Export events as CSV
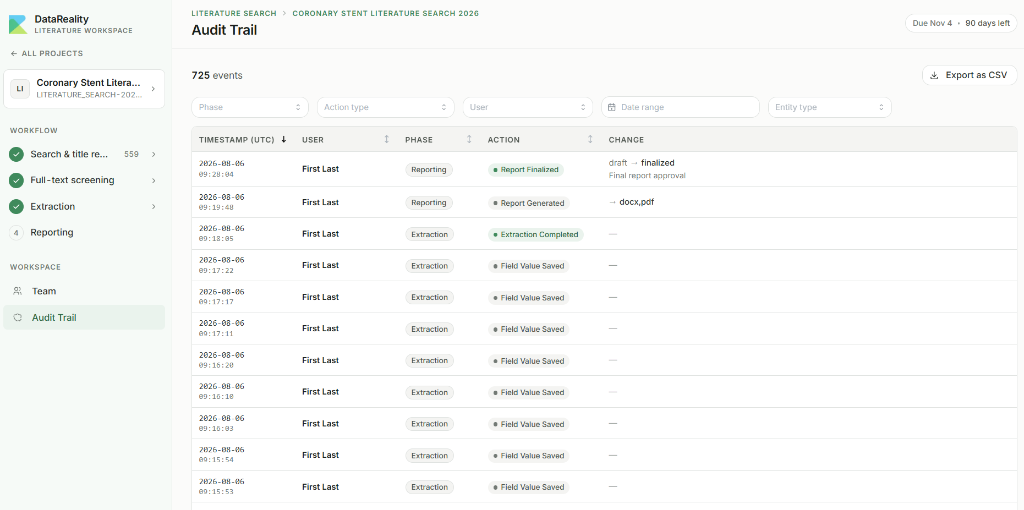Image resolution: width=1024 pixels, height=510 pixels. click(x=969, y=75)
